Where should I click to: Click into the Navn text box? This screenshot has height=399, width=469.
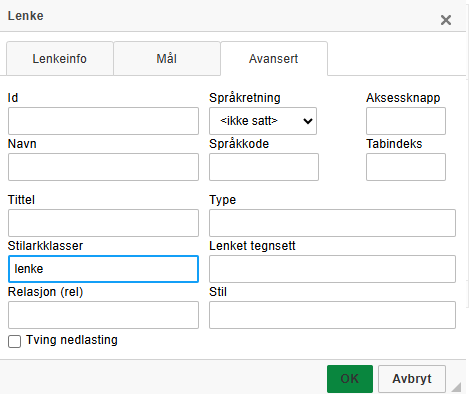[103, 167]
